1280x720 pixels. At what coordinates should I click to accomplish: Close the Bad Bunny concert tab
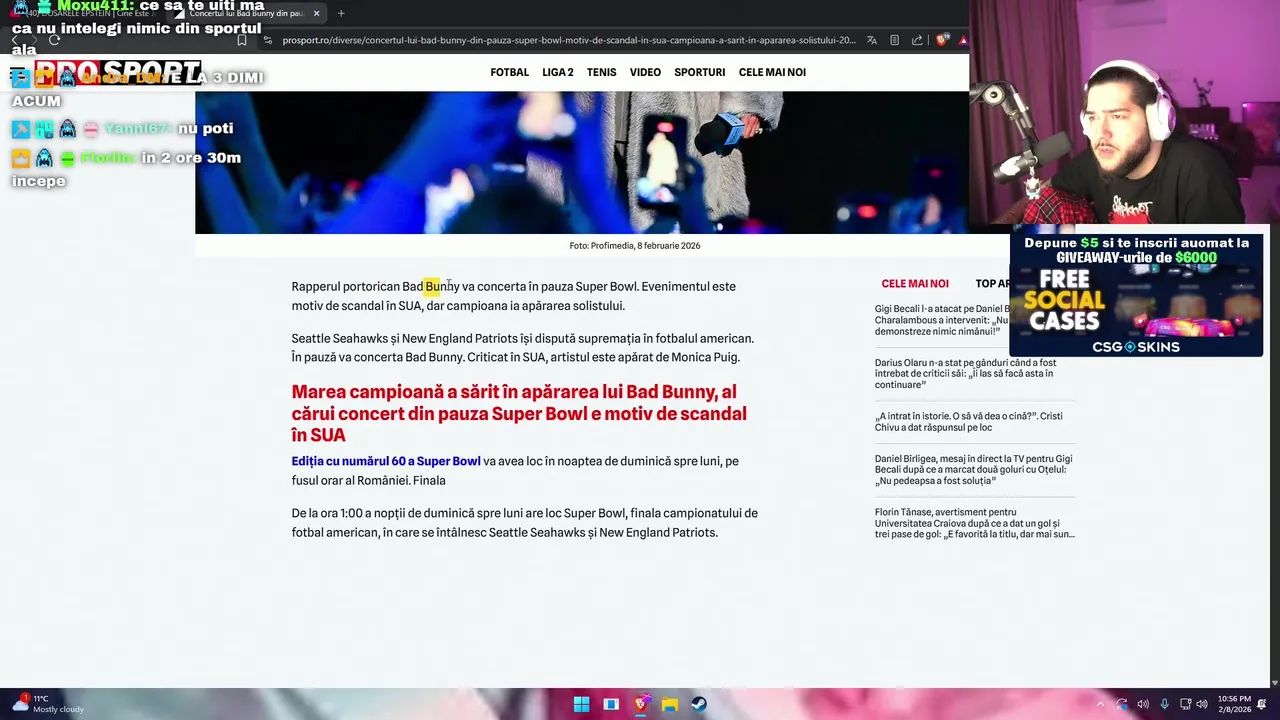pyautogui.click(x=316, y=13)
